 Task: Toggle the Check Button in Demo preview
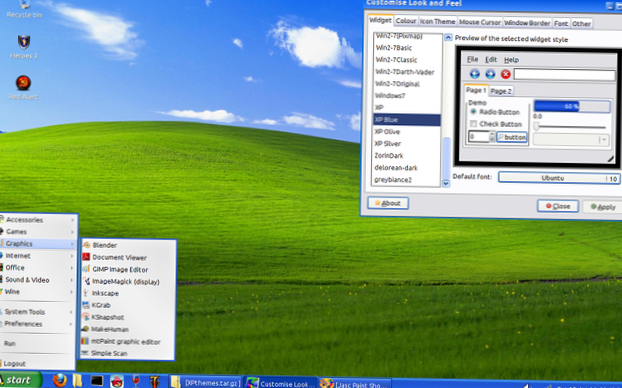(495, 124)
